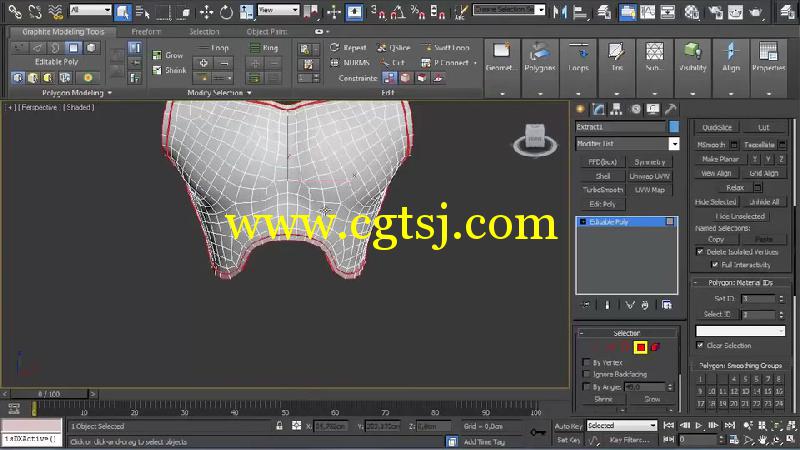Click the Set Keys key icon
The image size is (800, 450).
click(537, 432)
